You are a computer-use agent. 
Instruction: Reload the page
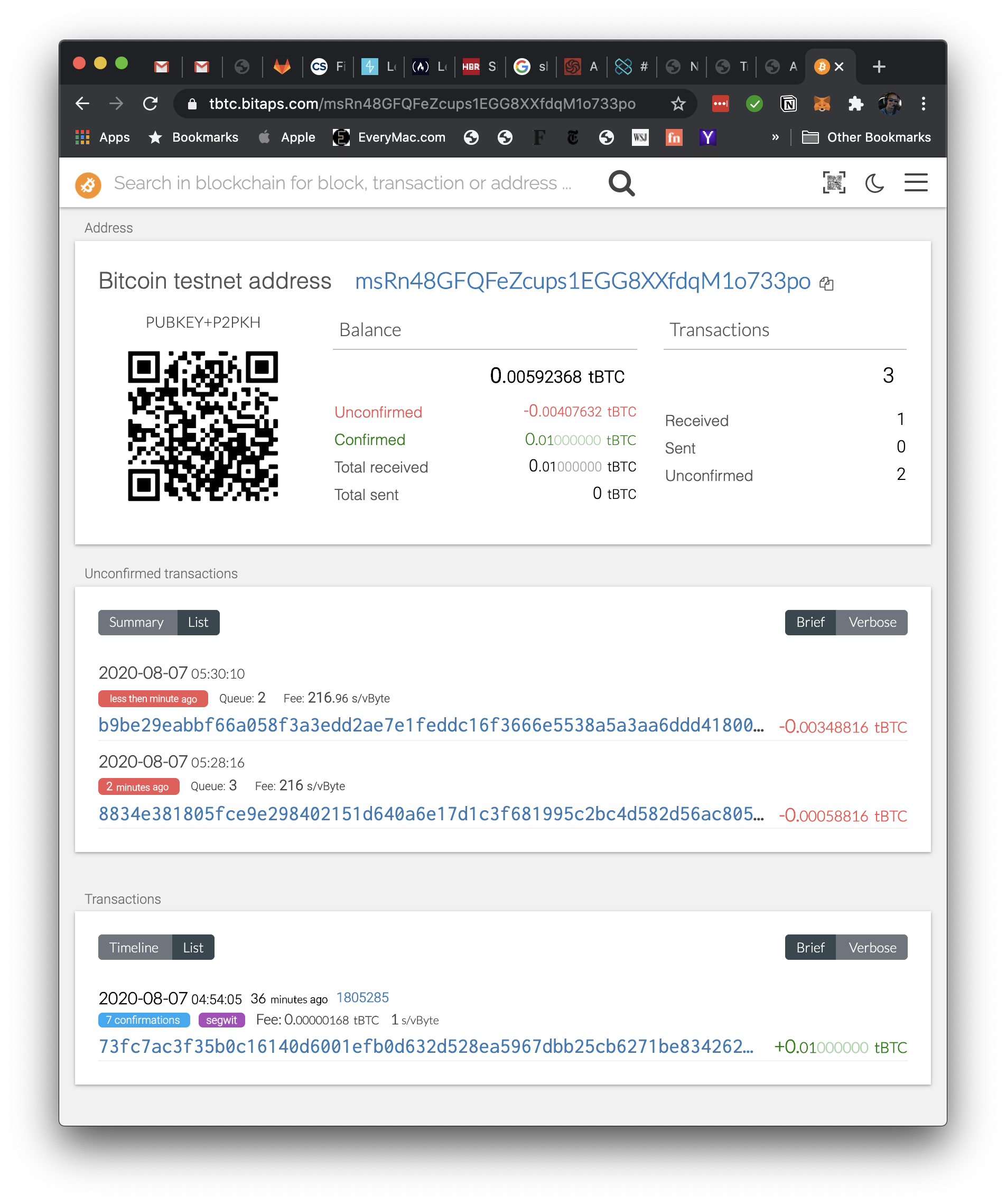pos(150,104)
